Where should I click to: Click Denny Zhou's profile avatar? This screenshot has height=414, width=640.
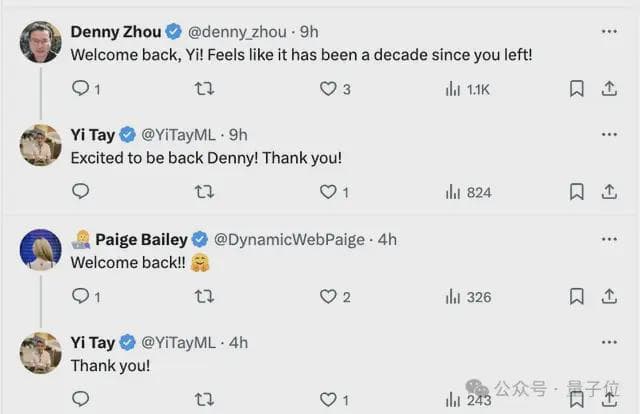(x=41, y=41)
